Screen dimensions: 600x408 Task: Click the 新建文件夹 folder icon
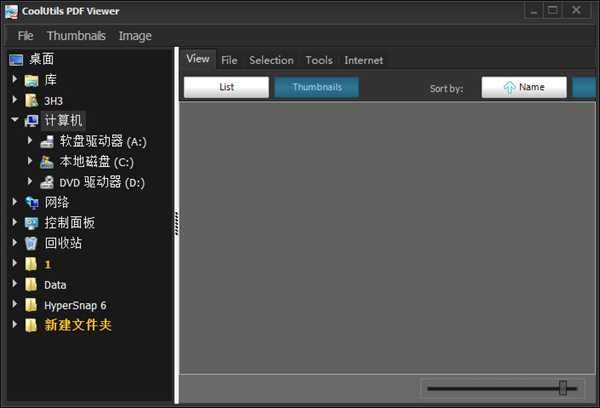coord(31,325)
